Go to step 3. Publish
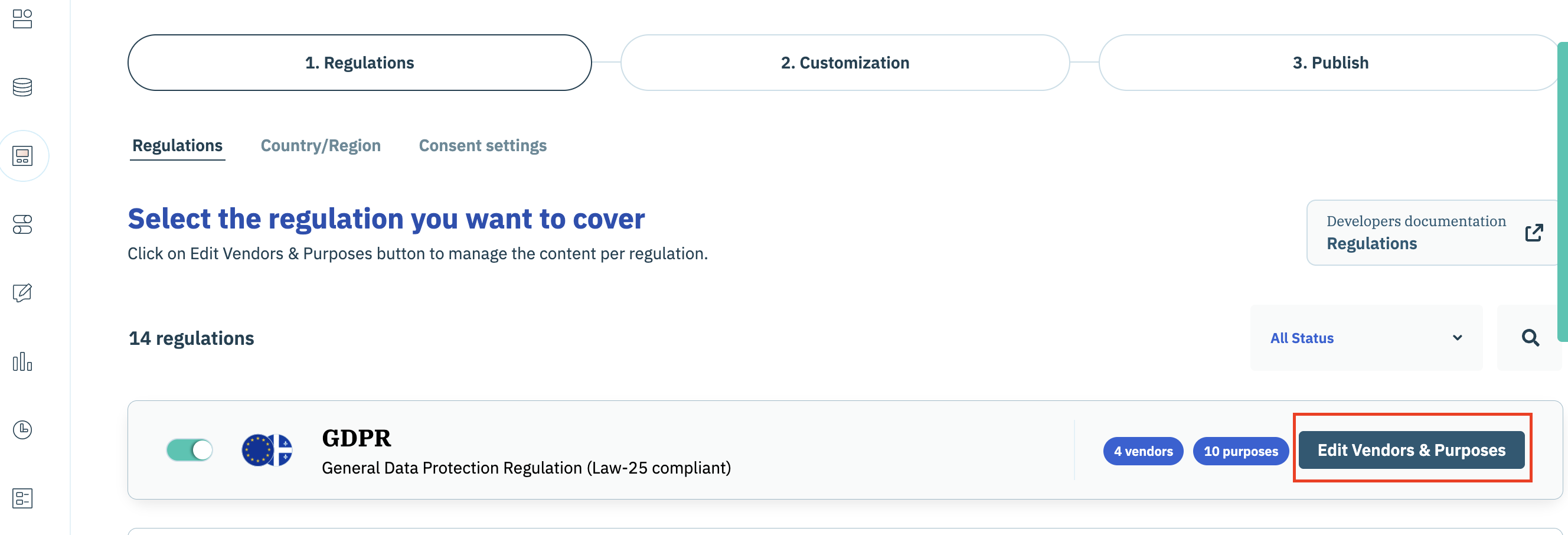Image resolution: width=1568 pixels, height=535 pixels. [1330, 63]
